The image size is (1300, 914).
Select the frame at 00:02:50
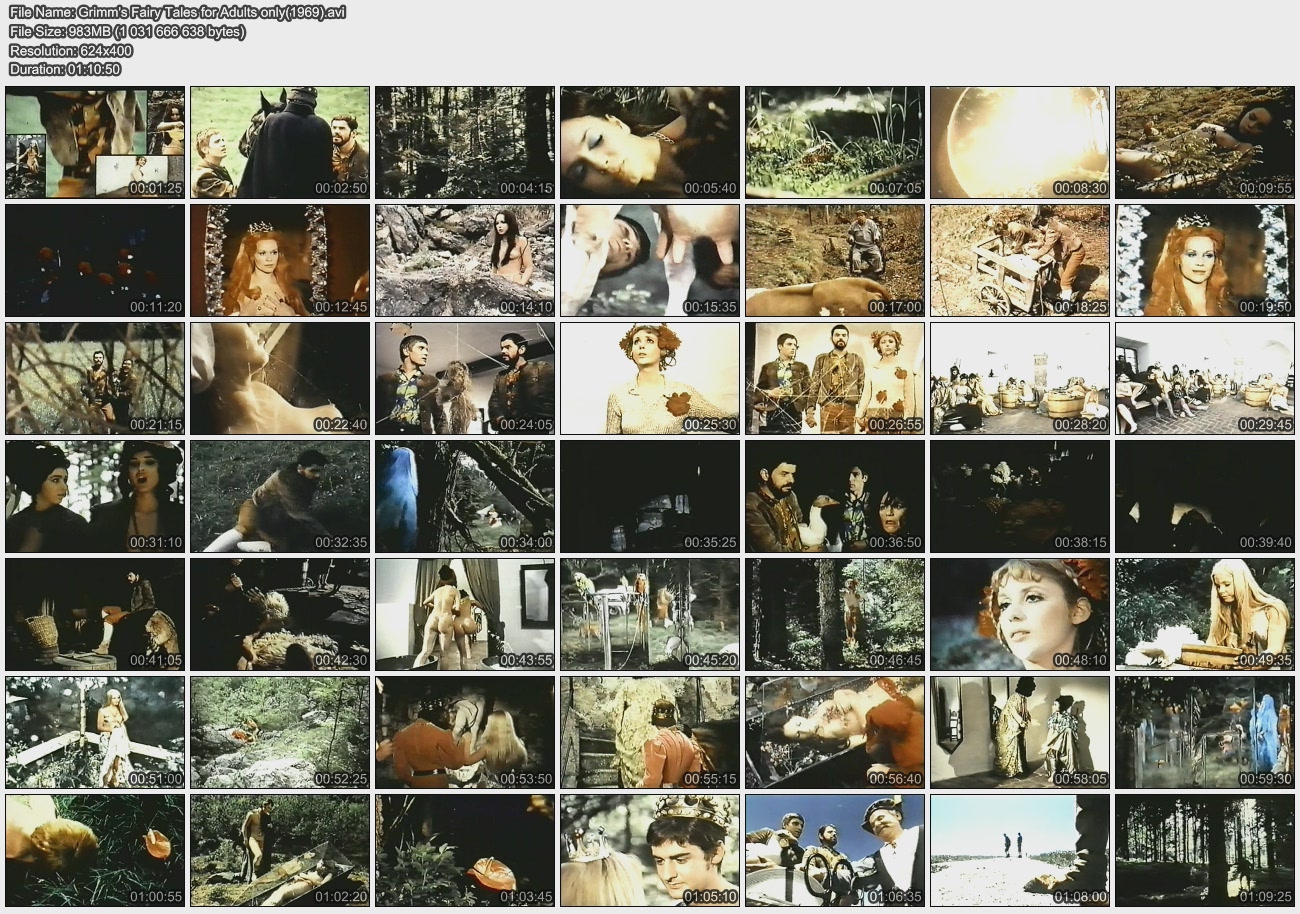coord(280,142)
